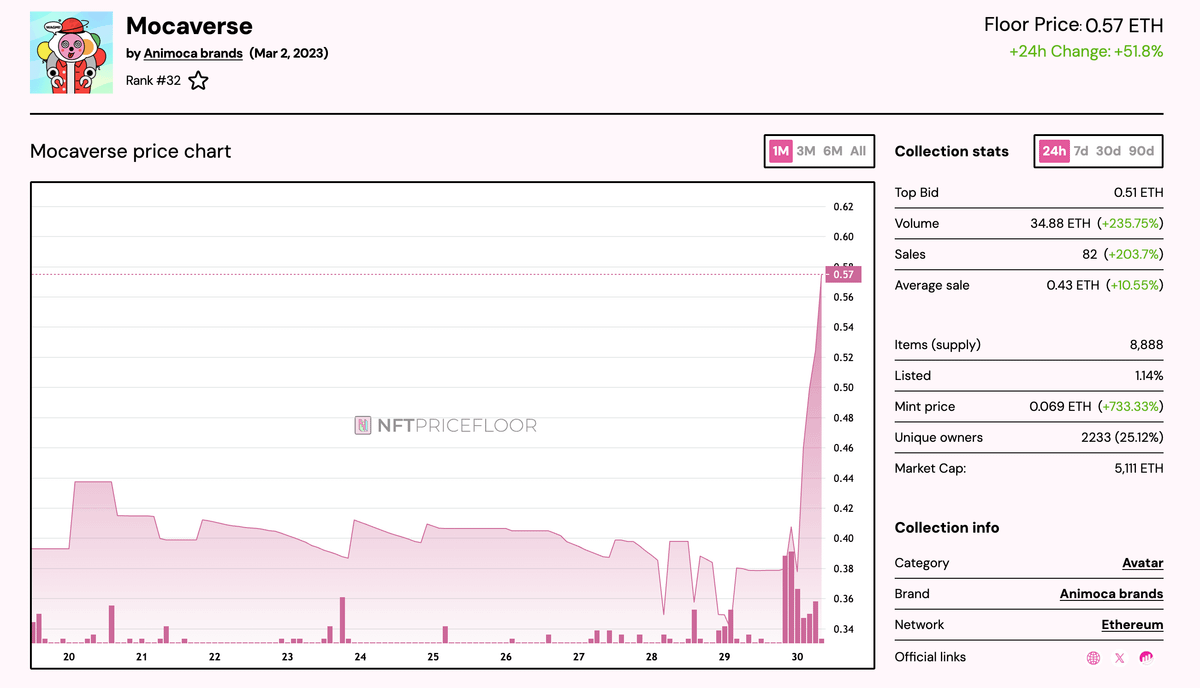
Task: Open the Animoca brands creator link
Action: click(193, 53)
